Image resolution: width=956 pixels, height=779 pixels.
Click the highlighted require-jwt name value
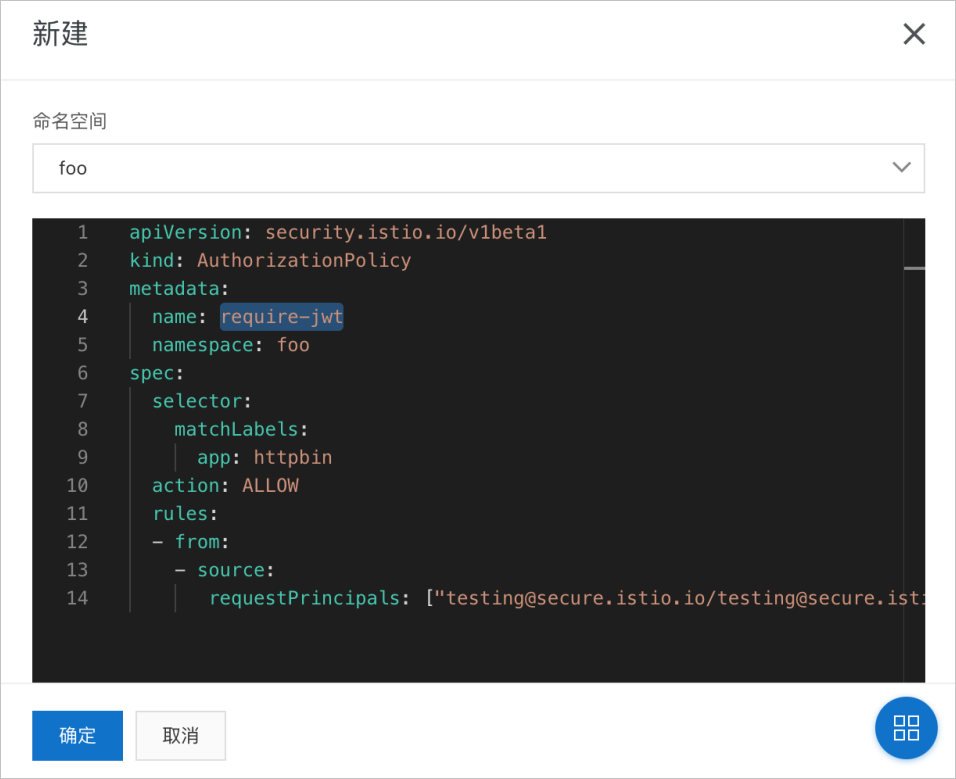(282, 317)
